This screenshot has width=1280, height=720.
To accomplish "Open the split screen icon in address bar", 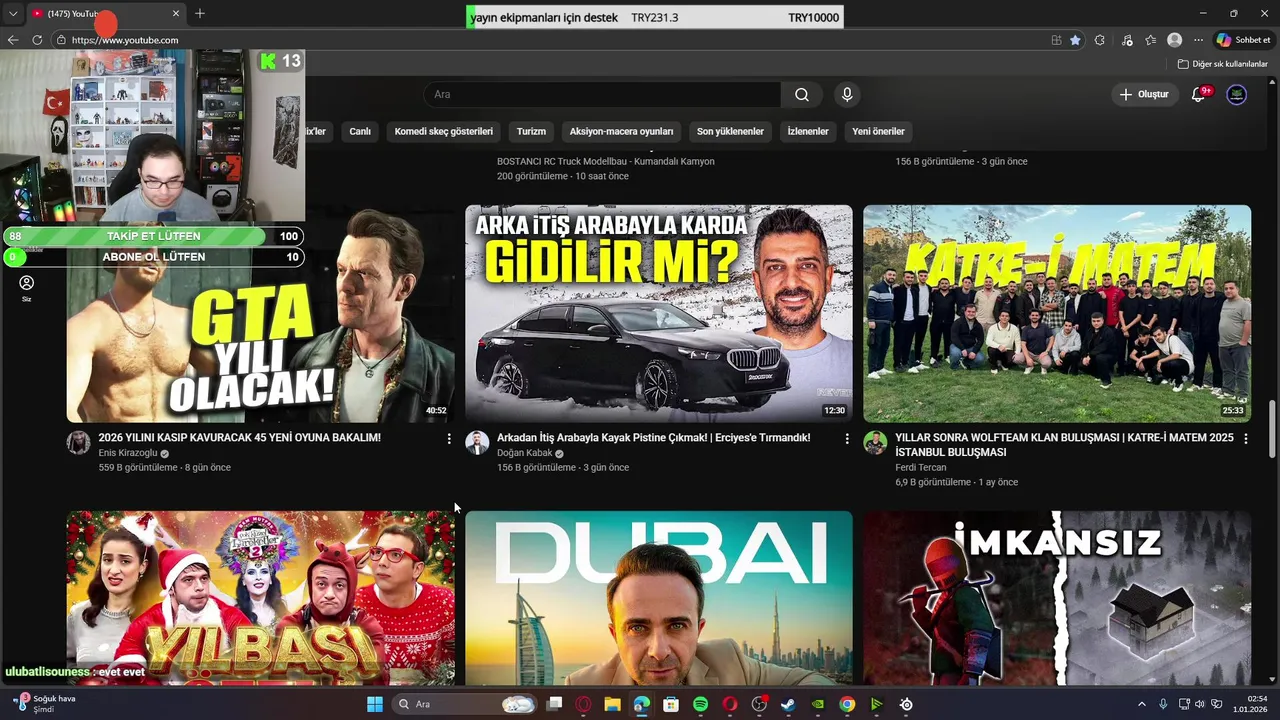I will [1056, 40].
